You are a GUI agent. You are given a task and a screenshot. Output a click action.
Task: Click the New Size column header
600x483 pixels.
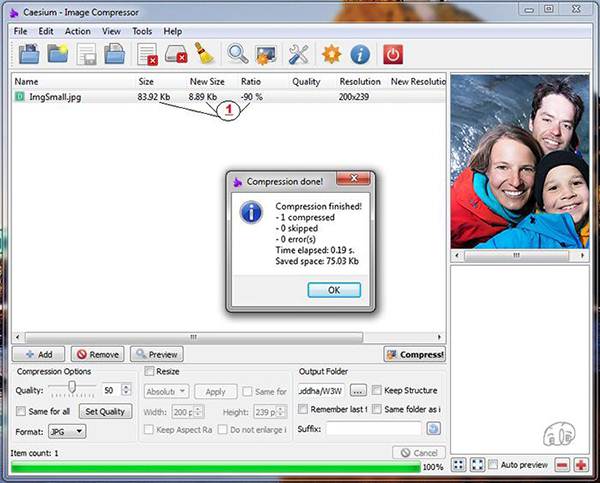[207, 82]
